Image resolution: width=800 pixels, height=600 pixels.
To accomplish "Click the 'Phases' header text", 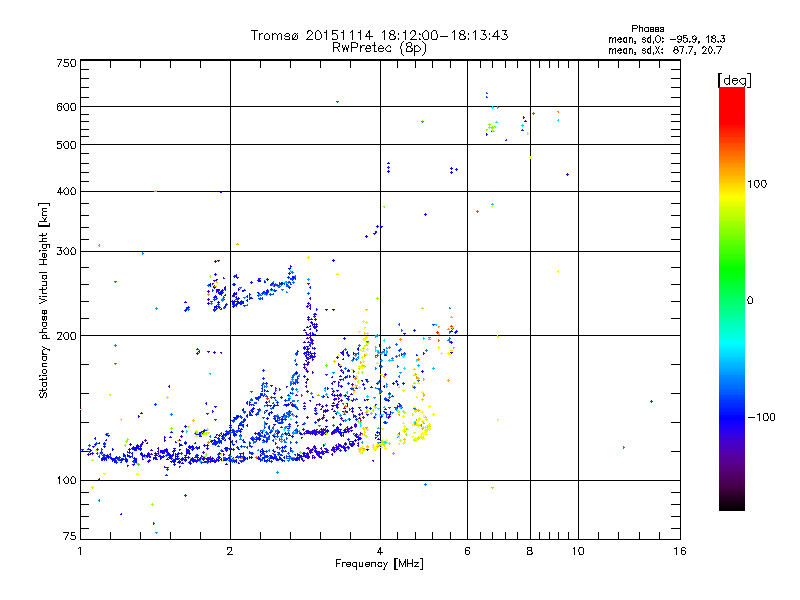I will click(x=647, y=29).
